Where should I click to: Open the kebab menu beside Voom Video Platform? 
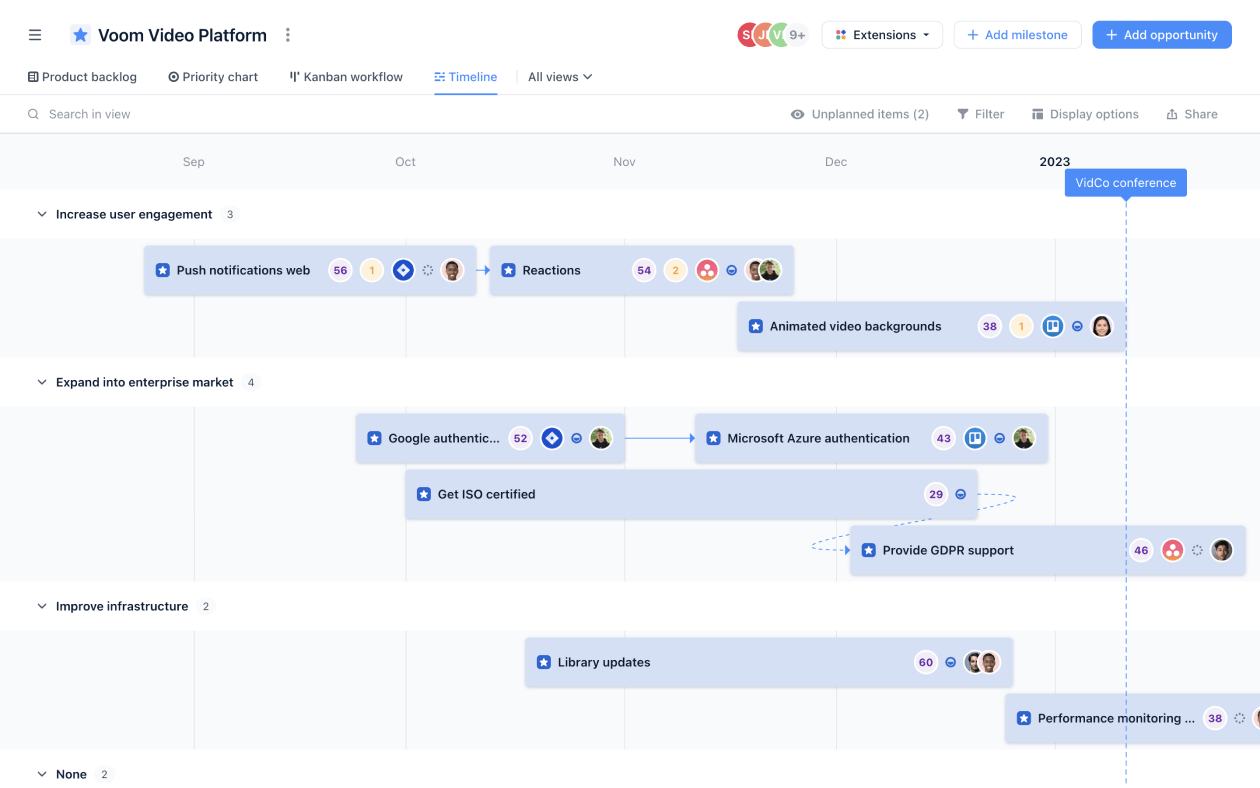coord(287,34)
